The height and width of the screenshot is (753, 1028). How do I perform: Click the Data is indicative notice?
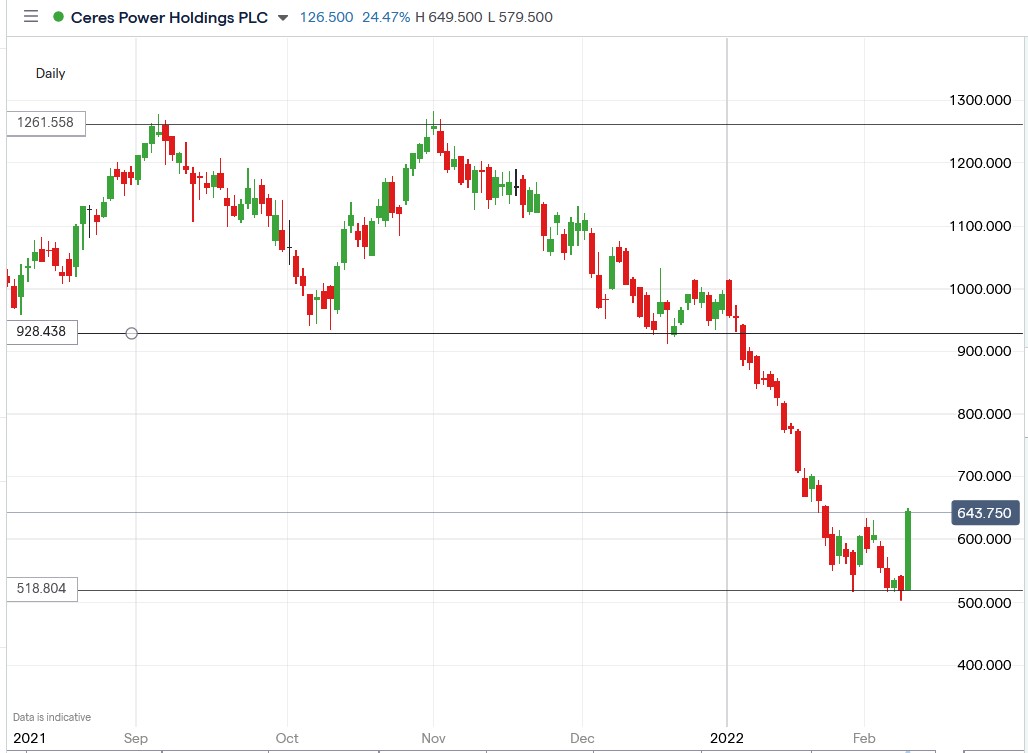50,717
